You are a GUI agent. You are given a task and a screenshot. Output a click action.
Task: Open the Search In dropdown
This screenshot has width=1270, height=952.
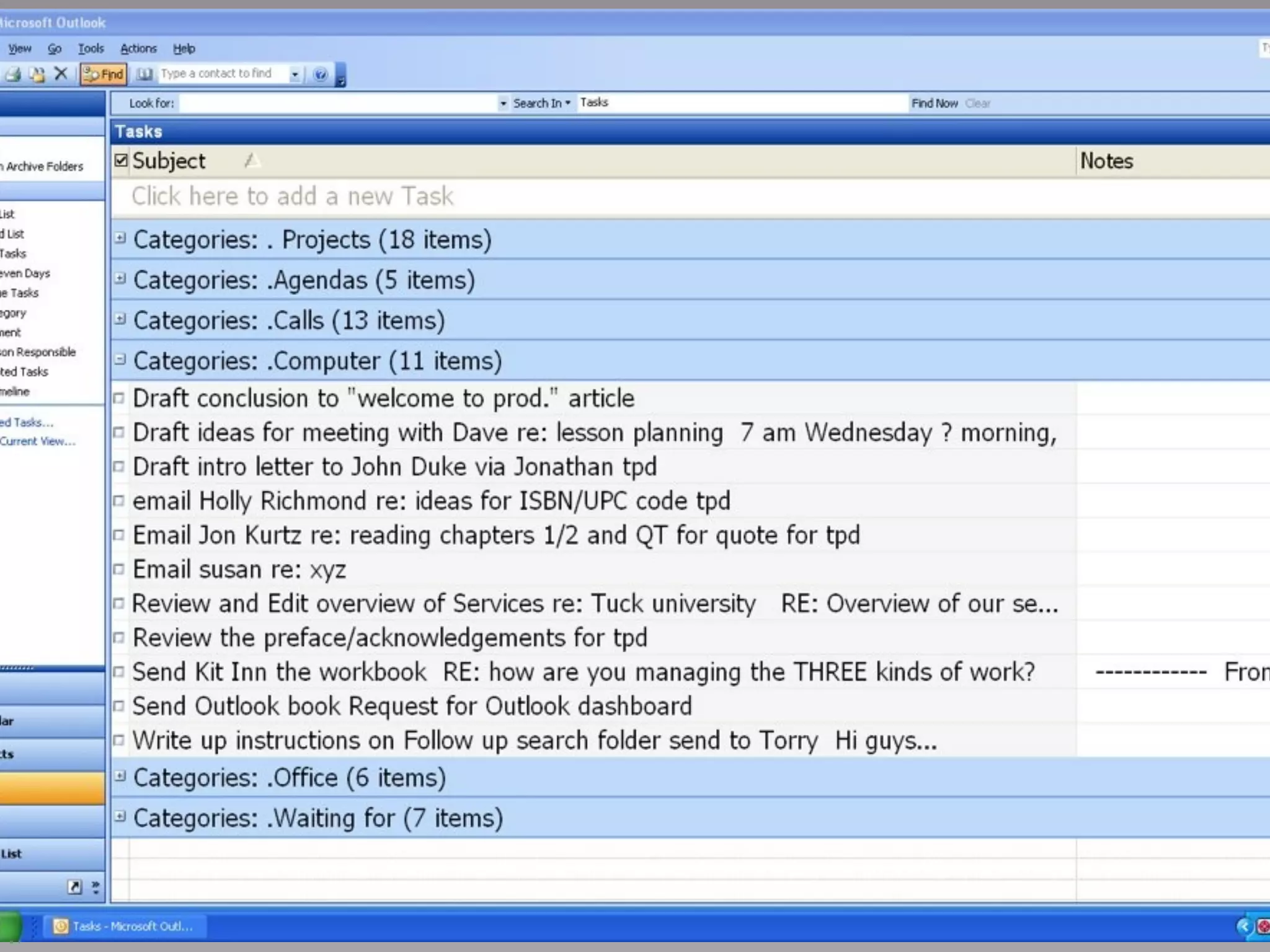point(541,103)
